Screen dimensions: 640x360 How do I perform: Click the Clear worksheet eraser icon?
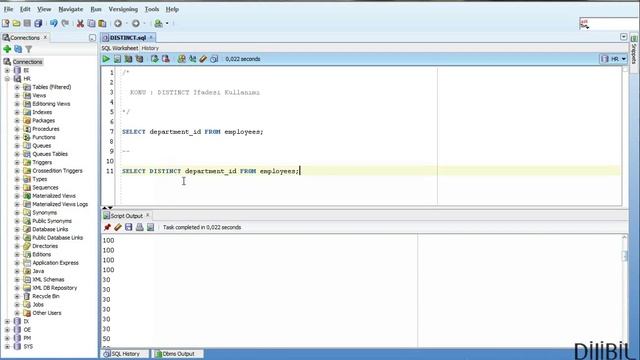203,59
